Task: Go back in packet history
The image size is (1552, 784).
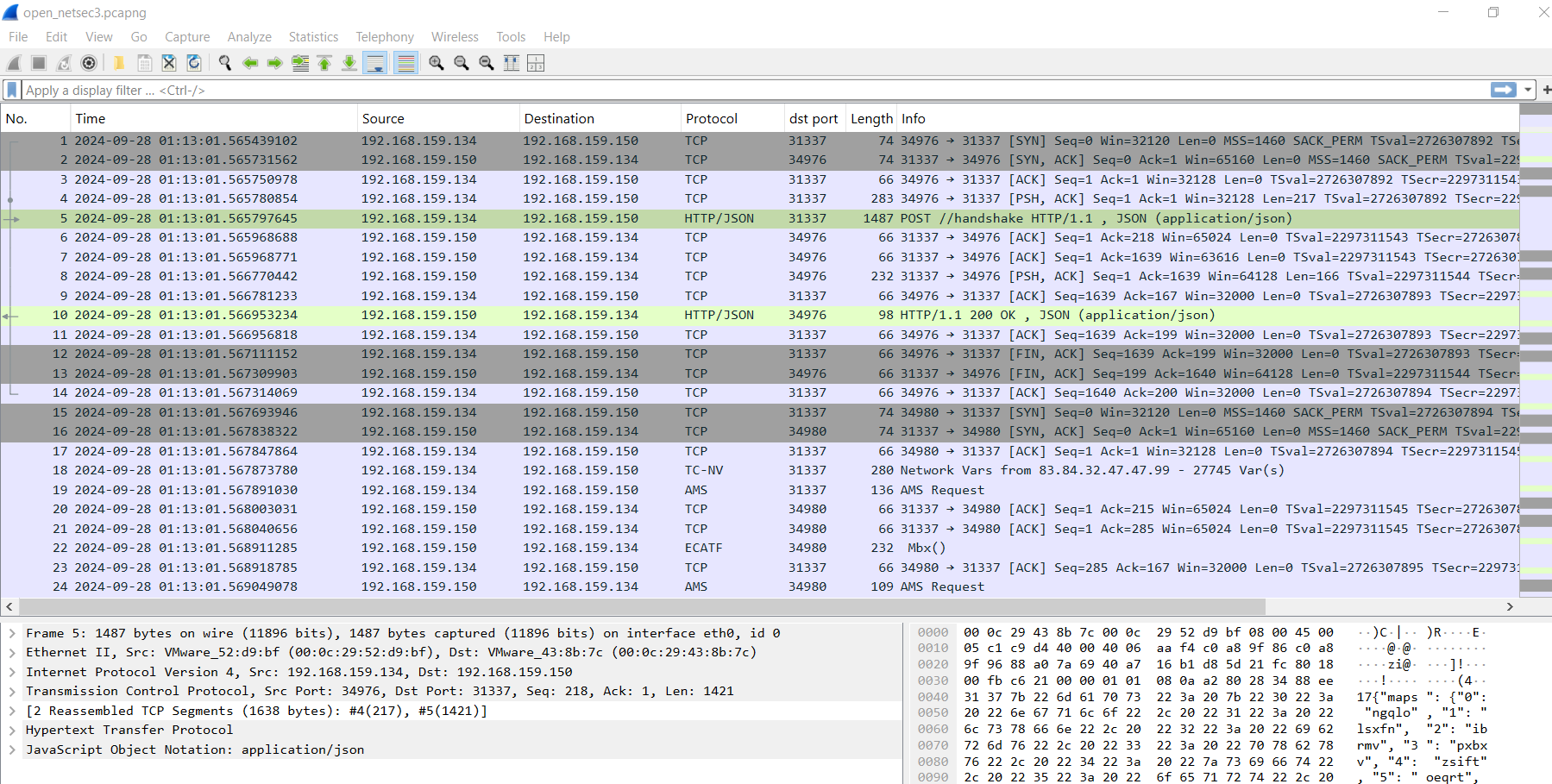Action: (250, 63)
